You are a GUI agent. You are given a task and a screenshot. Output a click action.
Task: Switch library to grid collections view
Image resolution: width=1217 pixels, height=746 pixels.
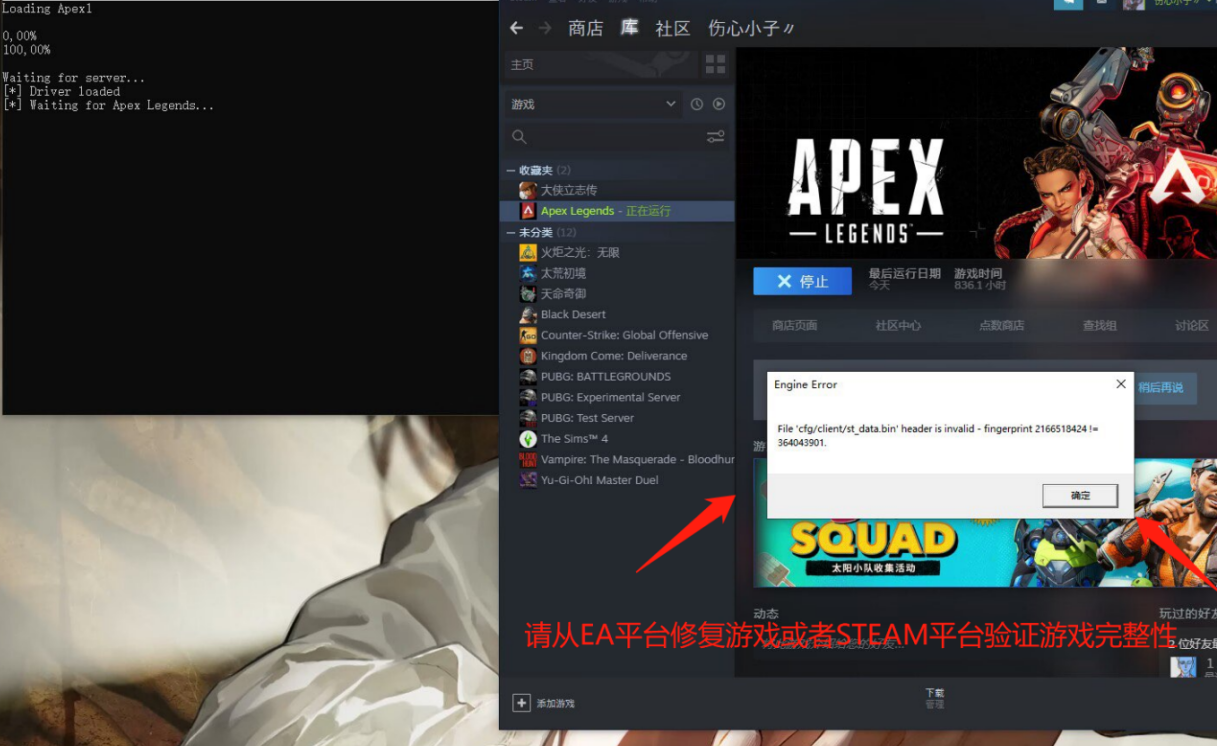[x=715, y=64]
